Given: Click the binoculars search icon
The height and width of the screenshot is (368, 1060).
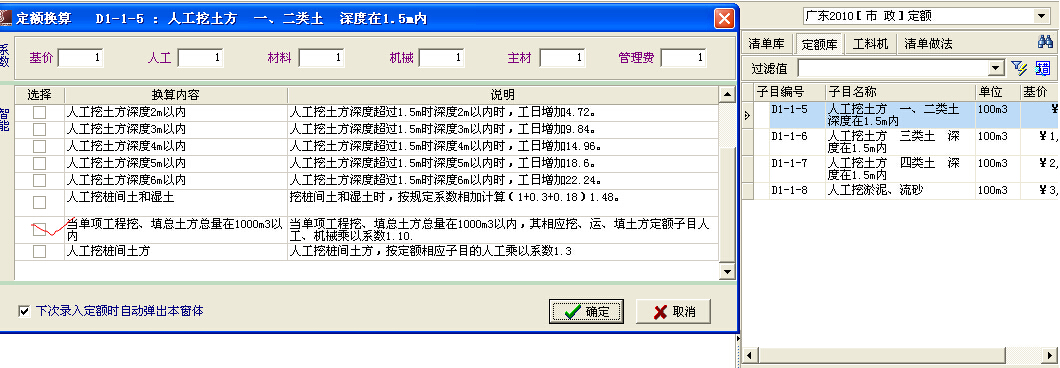Looking at the screenshot, I should [1045, 43].
